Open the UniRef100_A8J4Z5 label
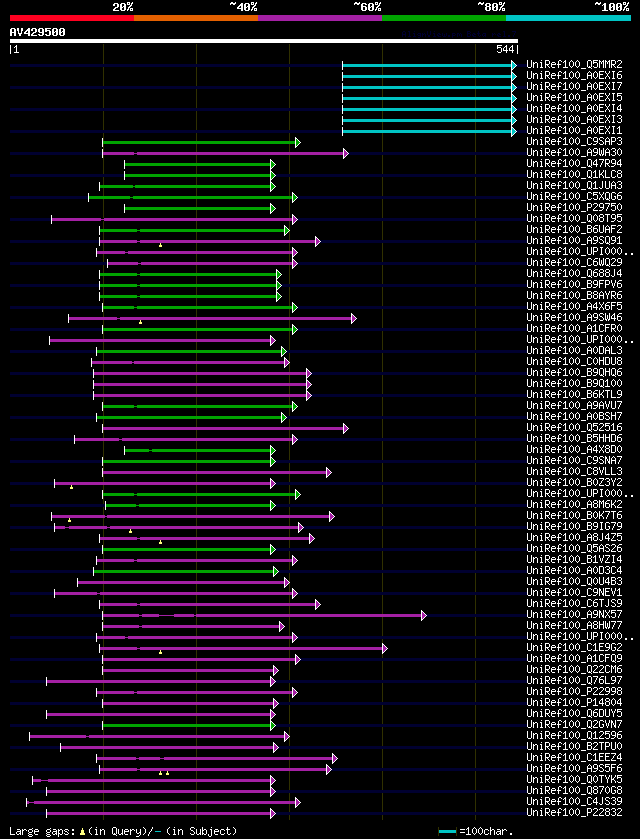Viewport: 640px width, 839px height. click(x=574, y=538)
